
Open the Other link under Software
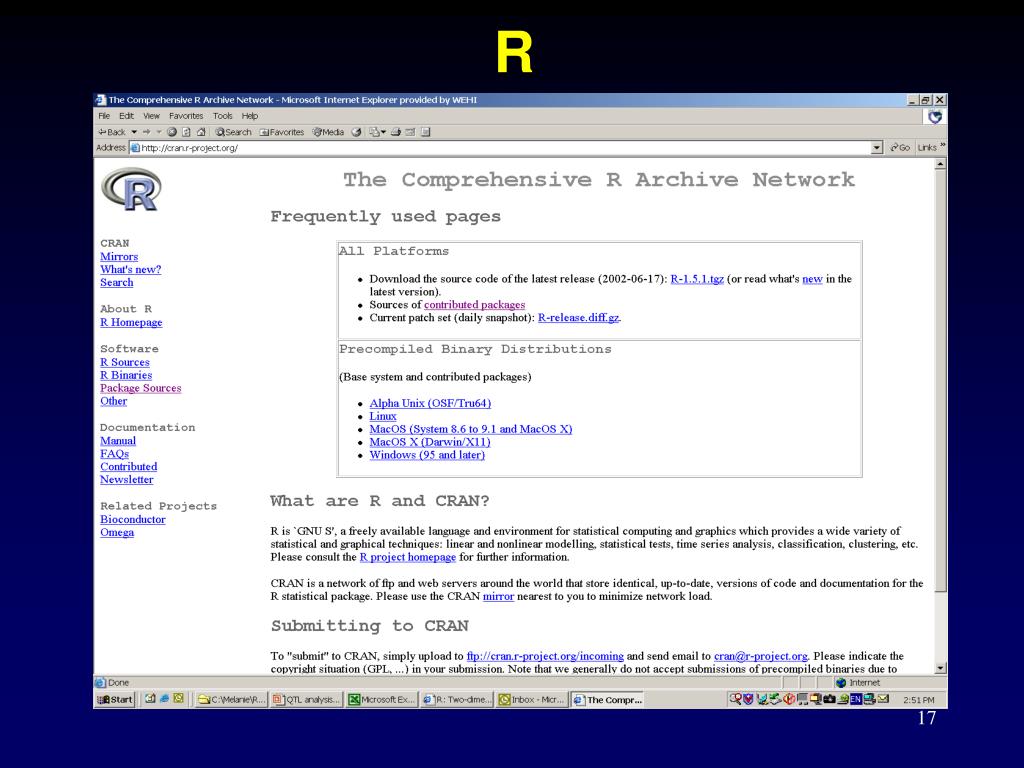coord(114,401)
